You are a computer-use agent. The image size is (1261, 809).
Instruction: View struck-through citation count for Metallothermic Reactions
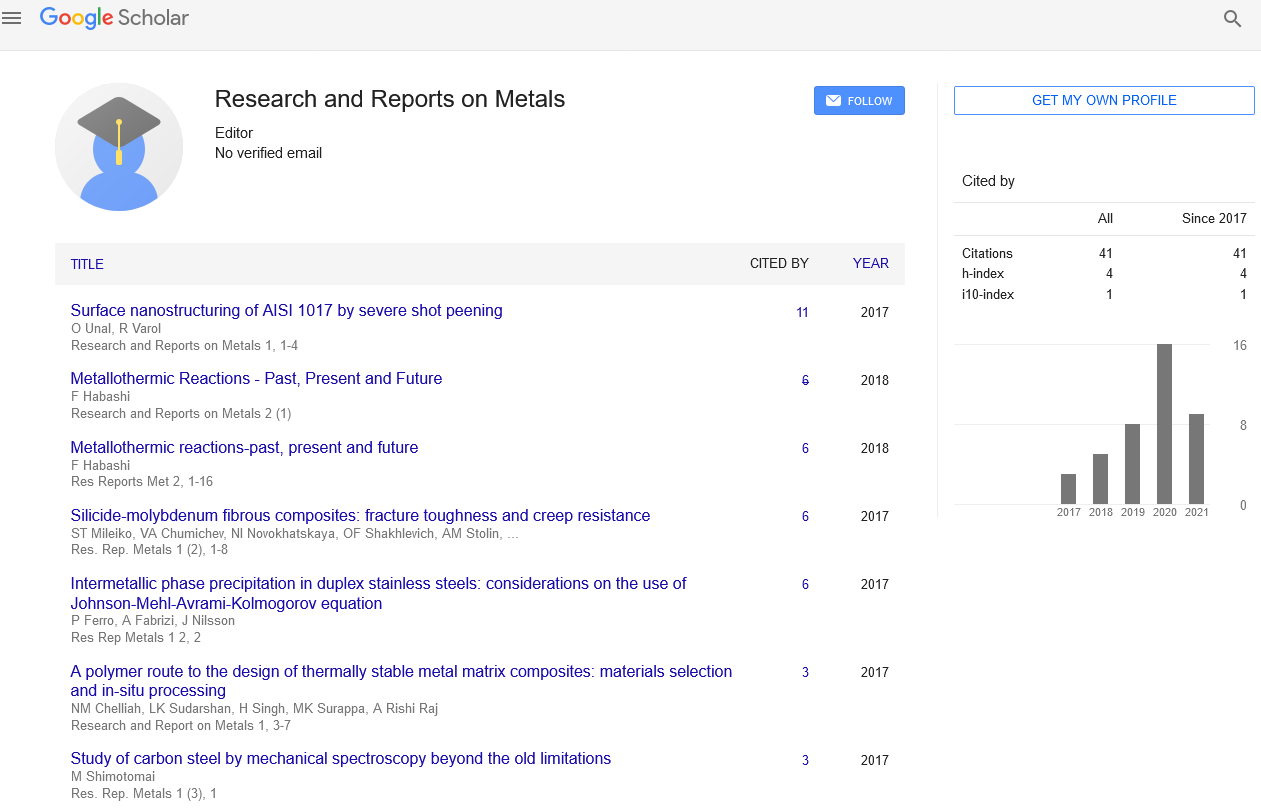coord(805,381)
